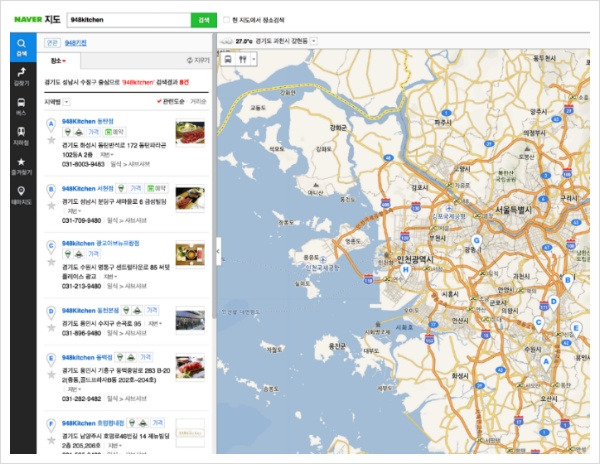This screenshot has height=464, width=600.
Task: Select marker D pin in the results list
Action: click(x=51, y=313)
